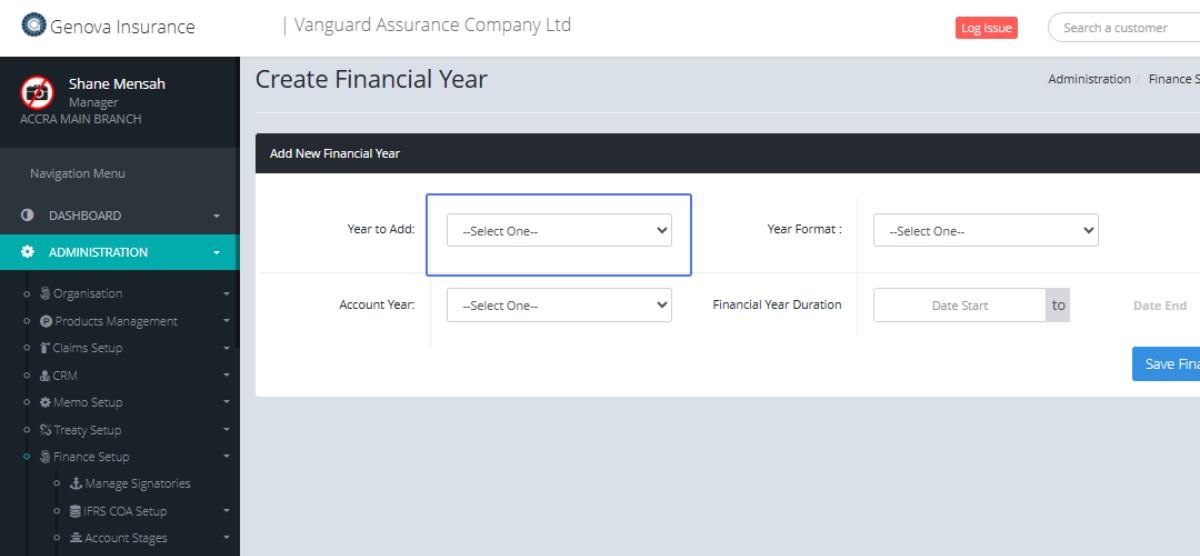Open the Account Stages menu item
Viewport: 1200px width, 556px height.
point(125,538)
